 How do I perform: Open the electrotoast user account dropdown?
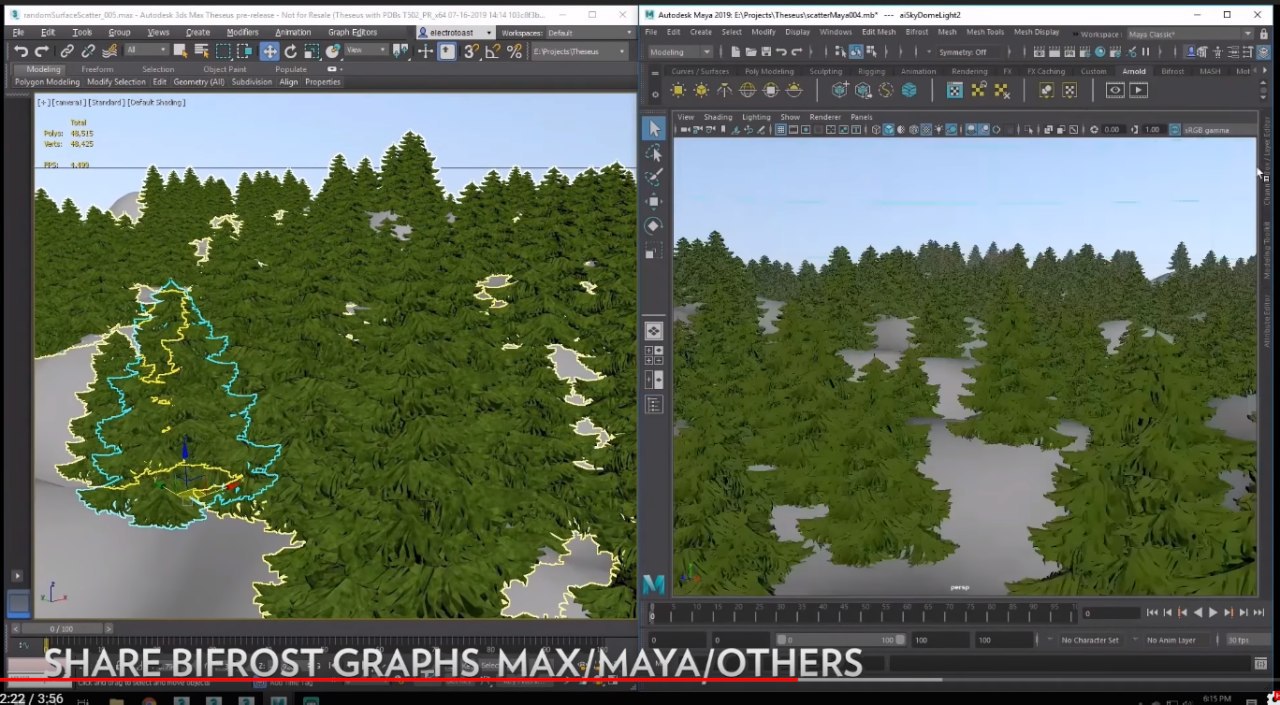(455, 33)
